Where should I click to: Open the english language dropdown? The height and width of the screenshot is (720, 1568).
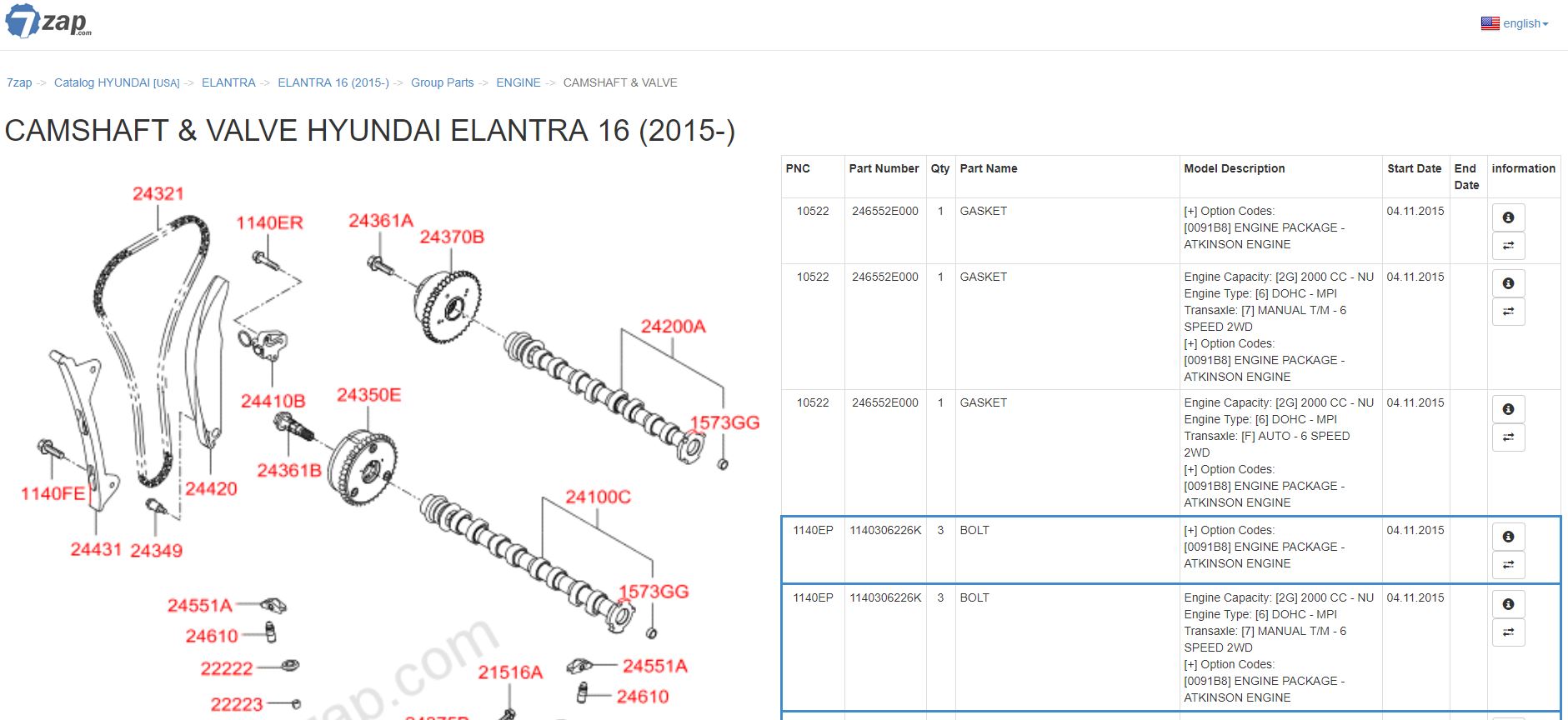(1525, 23)
